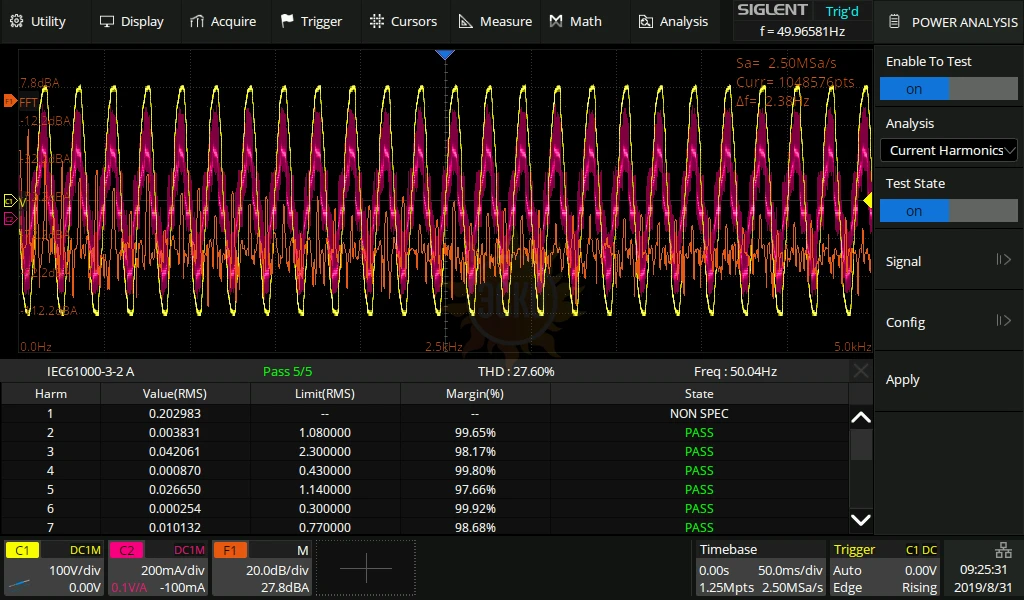Click the Trigger flag icon

click(288, 21)
